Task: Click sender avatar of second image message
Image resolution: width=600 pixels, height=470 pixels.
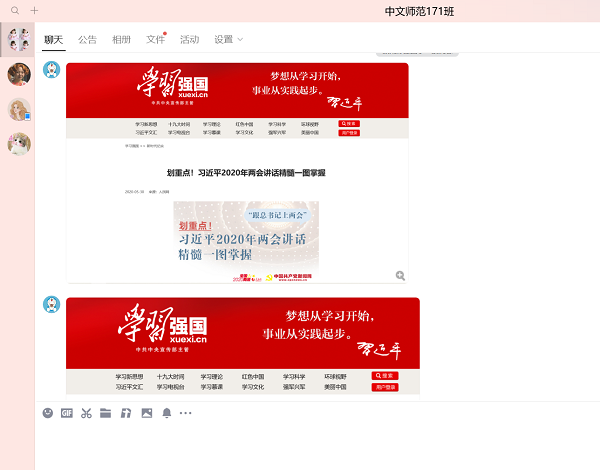Action: [51, 304]
